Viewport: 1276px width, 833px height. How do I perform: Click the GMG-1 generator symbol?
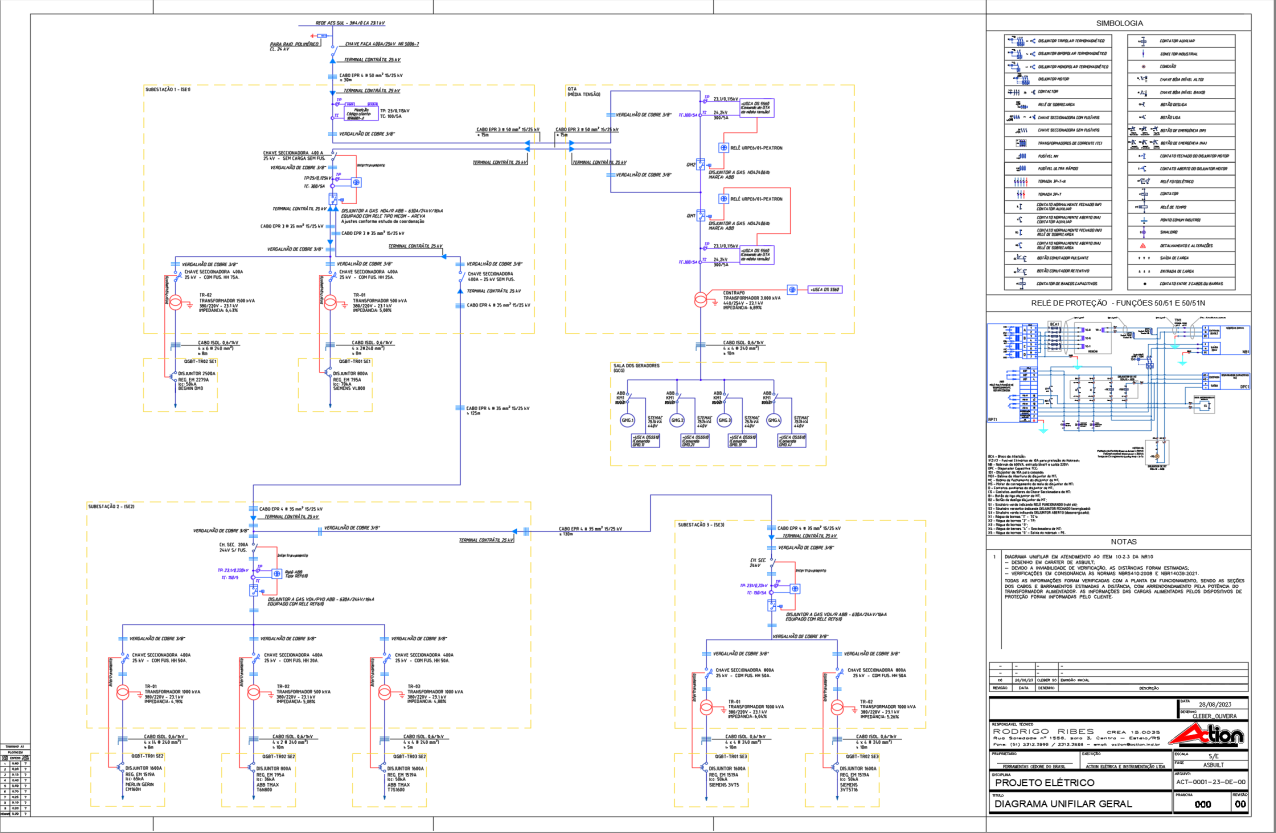tap(629, 420)
